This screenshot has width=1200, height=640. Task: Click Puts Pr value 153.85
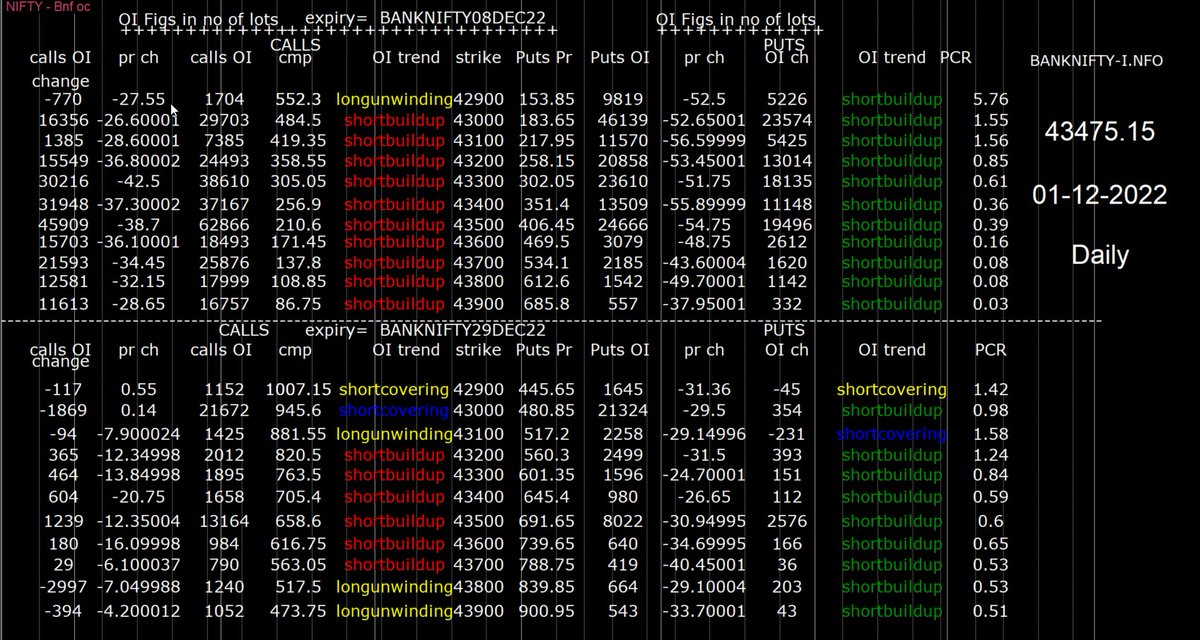545,100
